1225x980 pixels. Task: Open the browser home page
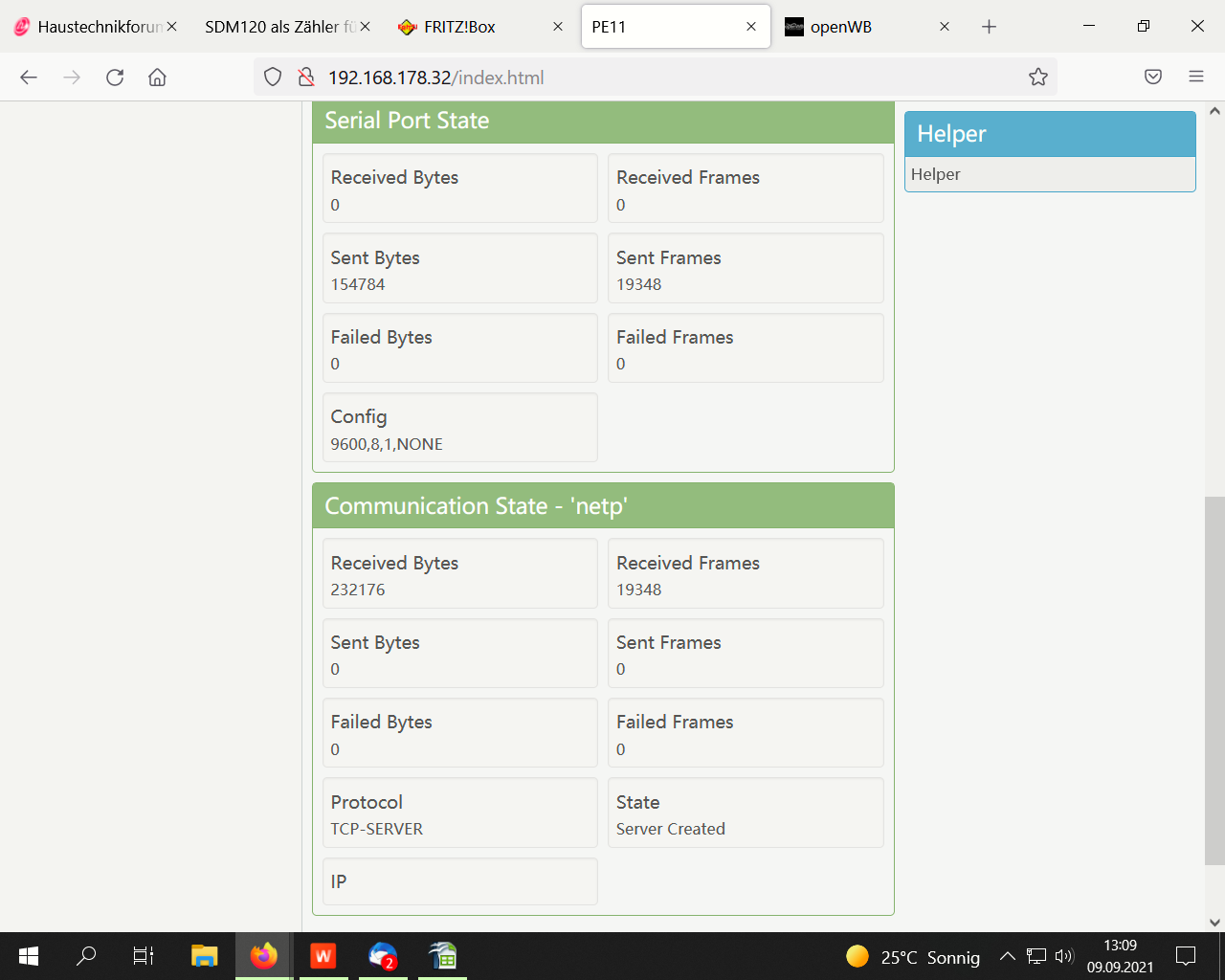point(157,78)
